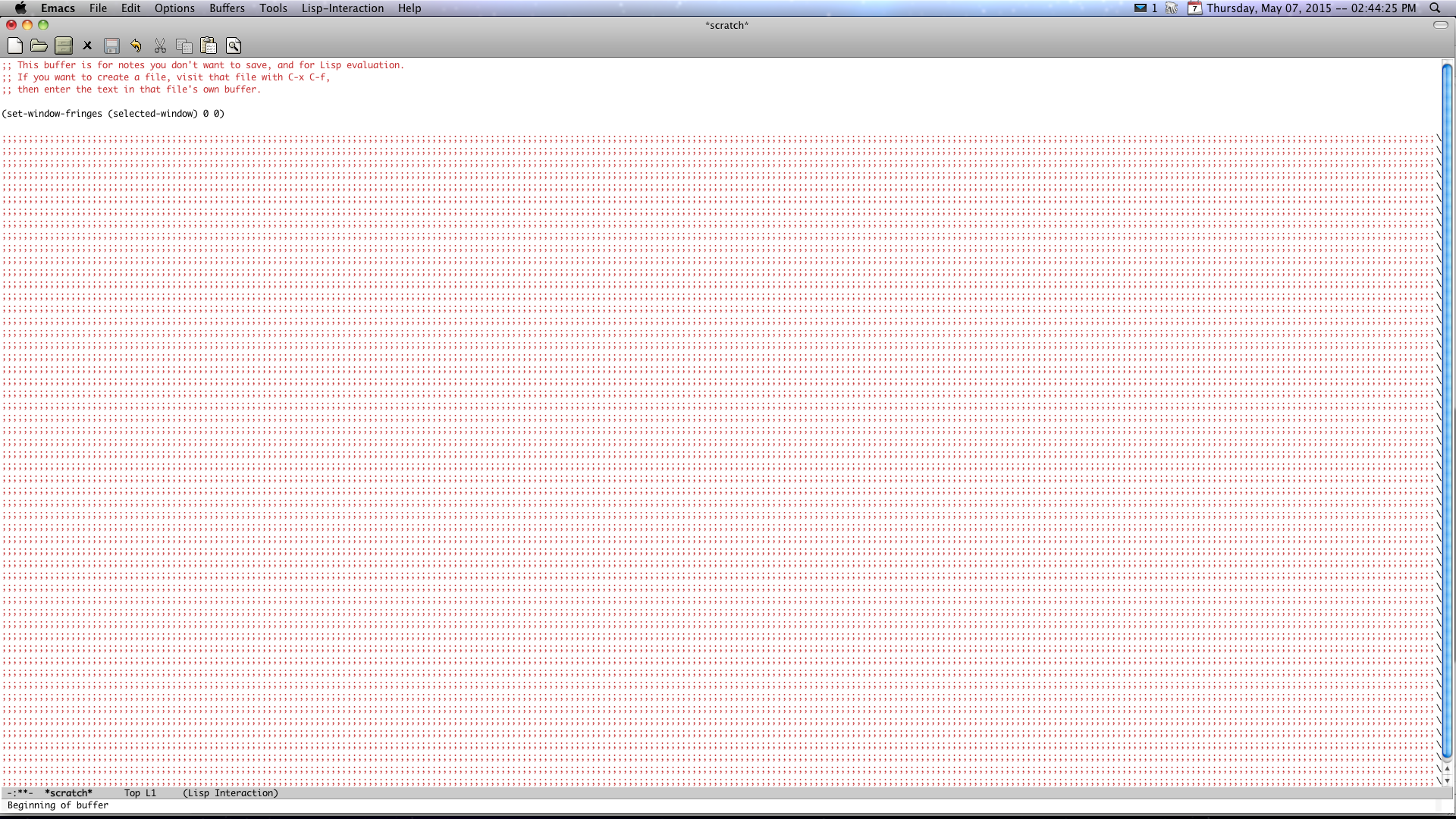
Task: Undo with the curved arrow icon
Action: tap(136, 46)
